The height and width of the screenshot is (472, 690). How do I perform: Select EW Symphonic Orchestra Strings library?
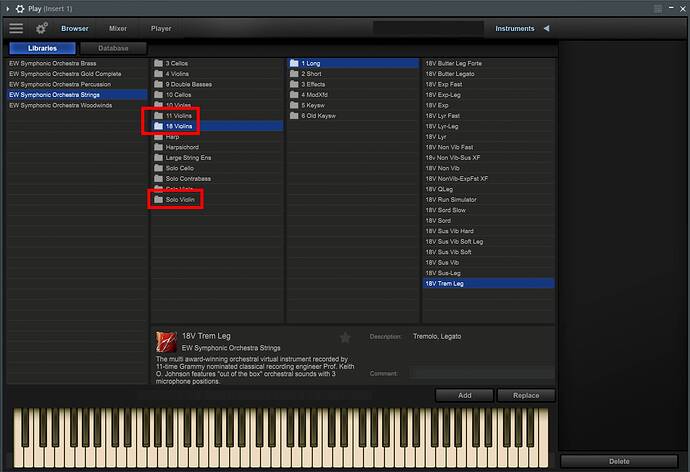(x=77, y=95)
